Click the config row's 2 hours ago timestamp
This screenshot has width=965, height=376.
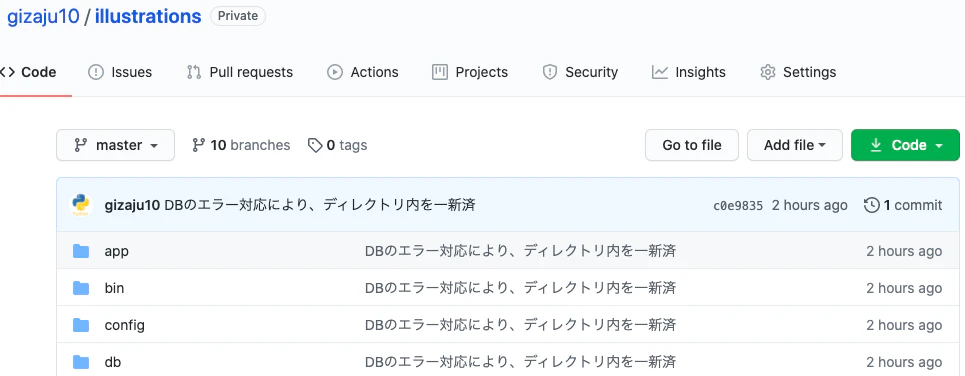pyautogui.click(x=904, y=325)
